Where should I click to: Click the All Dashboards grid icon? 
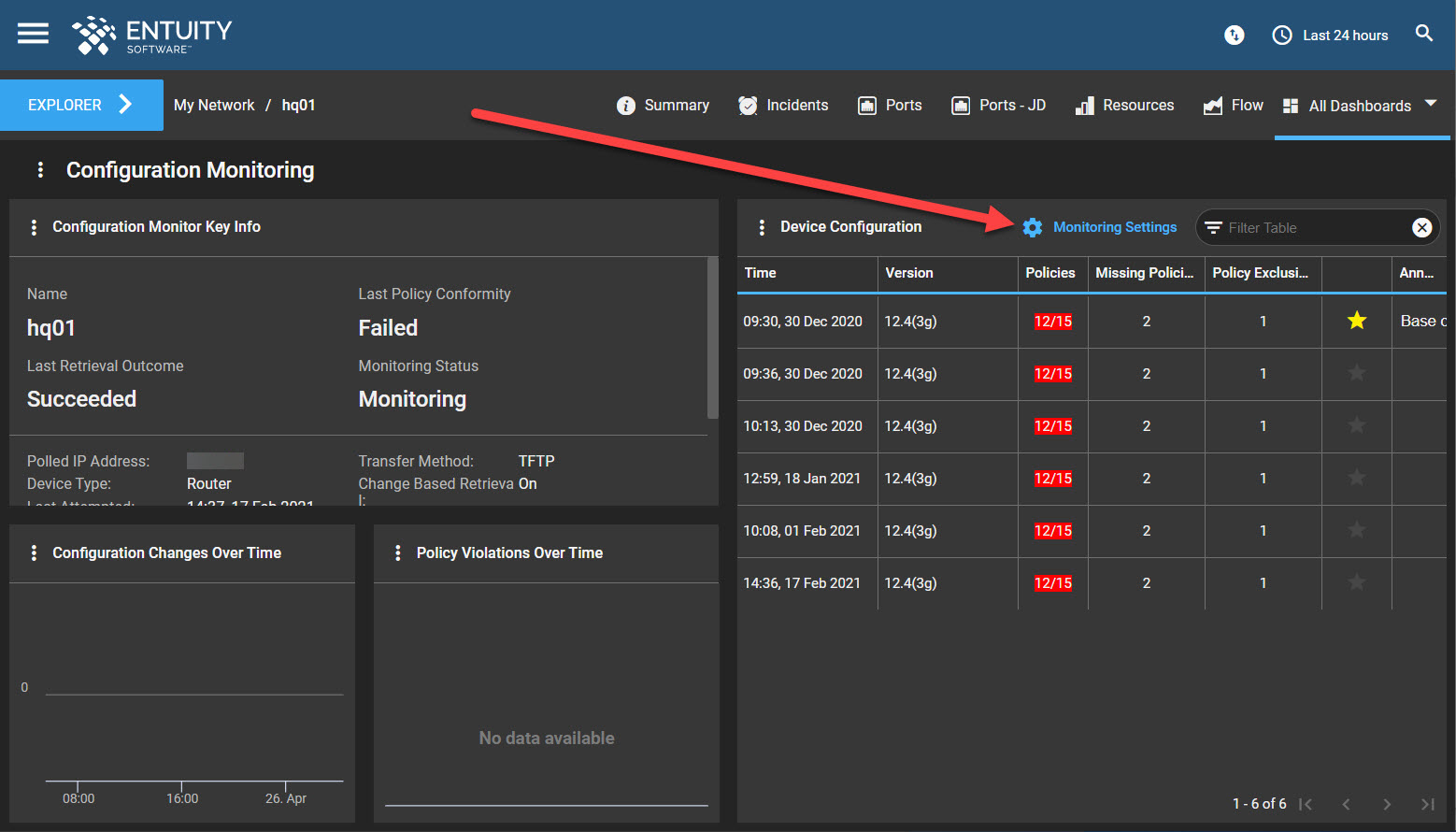coord(1291,106)
